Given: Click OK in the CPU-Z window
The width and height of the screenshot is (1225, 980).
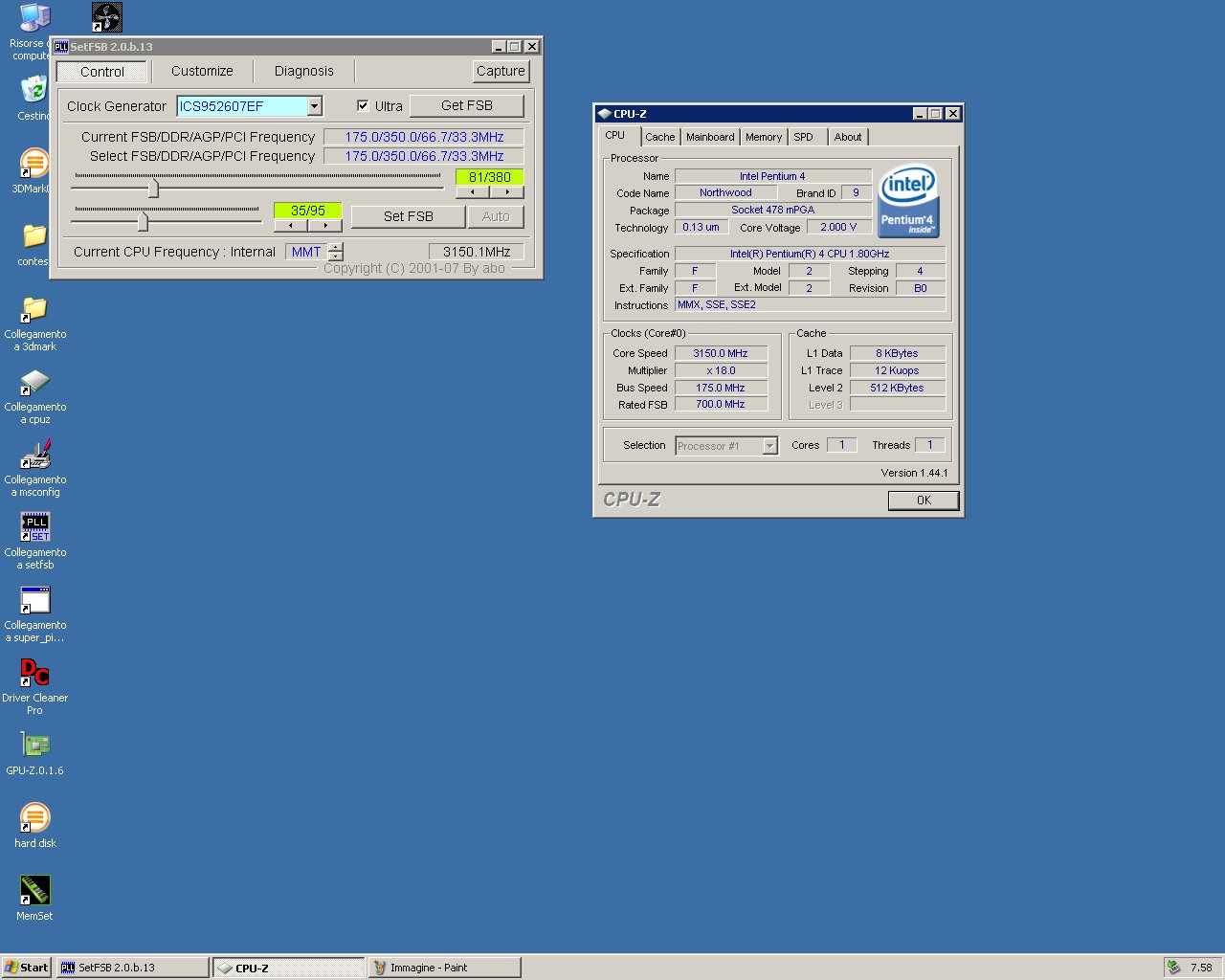Looking at the screenshot, I should coord(924,500).
